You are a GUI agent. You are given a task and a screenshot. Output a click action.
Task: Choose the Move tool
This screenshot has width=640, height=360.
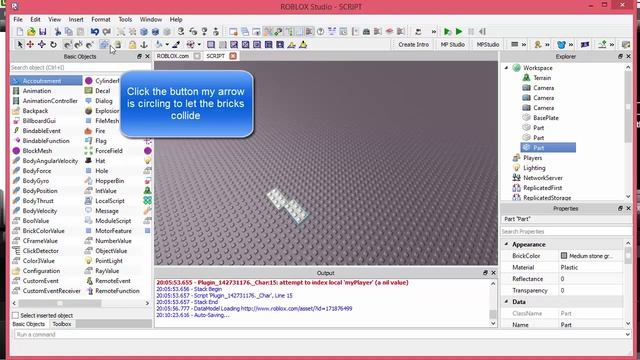pyautogui.click(x=30, y=44)
